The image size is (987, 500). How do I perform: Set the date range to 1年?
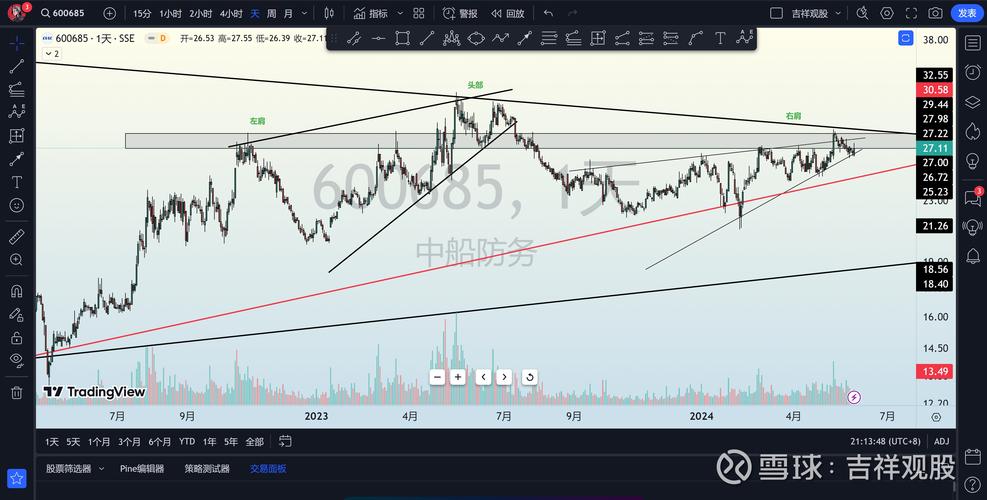point(209,441)
